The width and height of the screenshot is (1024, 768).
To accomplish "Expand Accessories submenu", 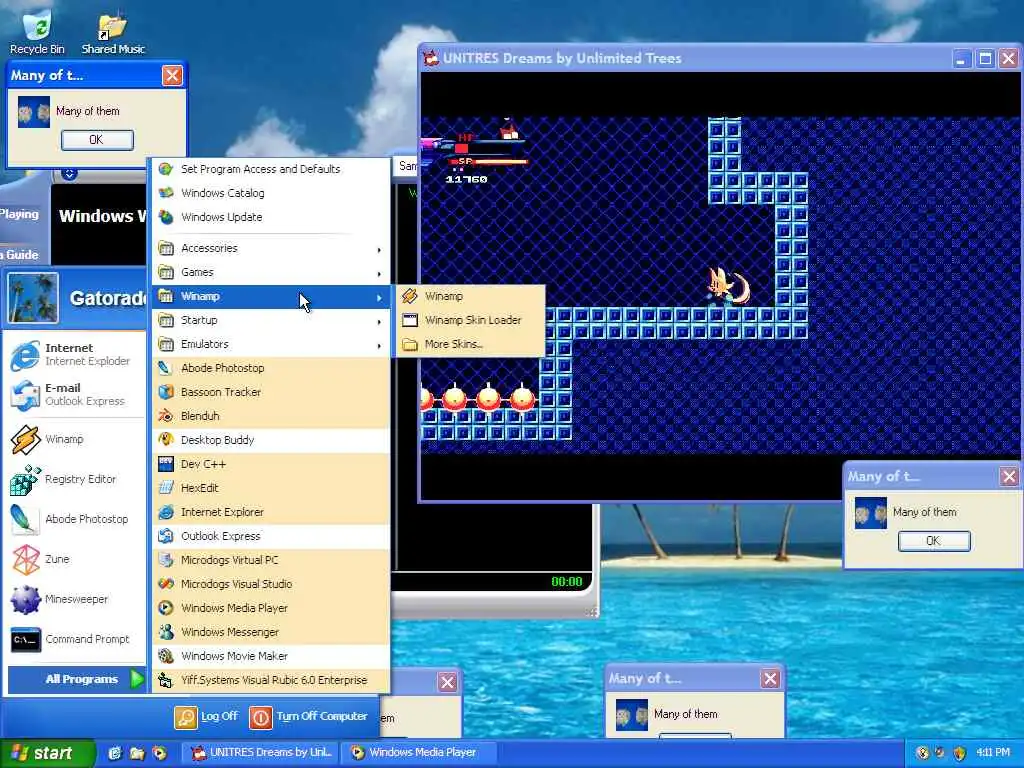I will [x=271, y=248].
